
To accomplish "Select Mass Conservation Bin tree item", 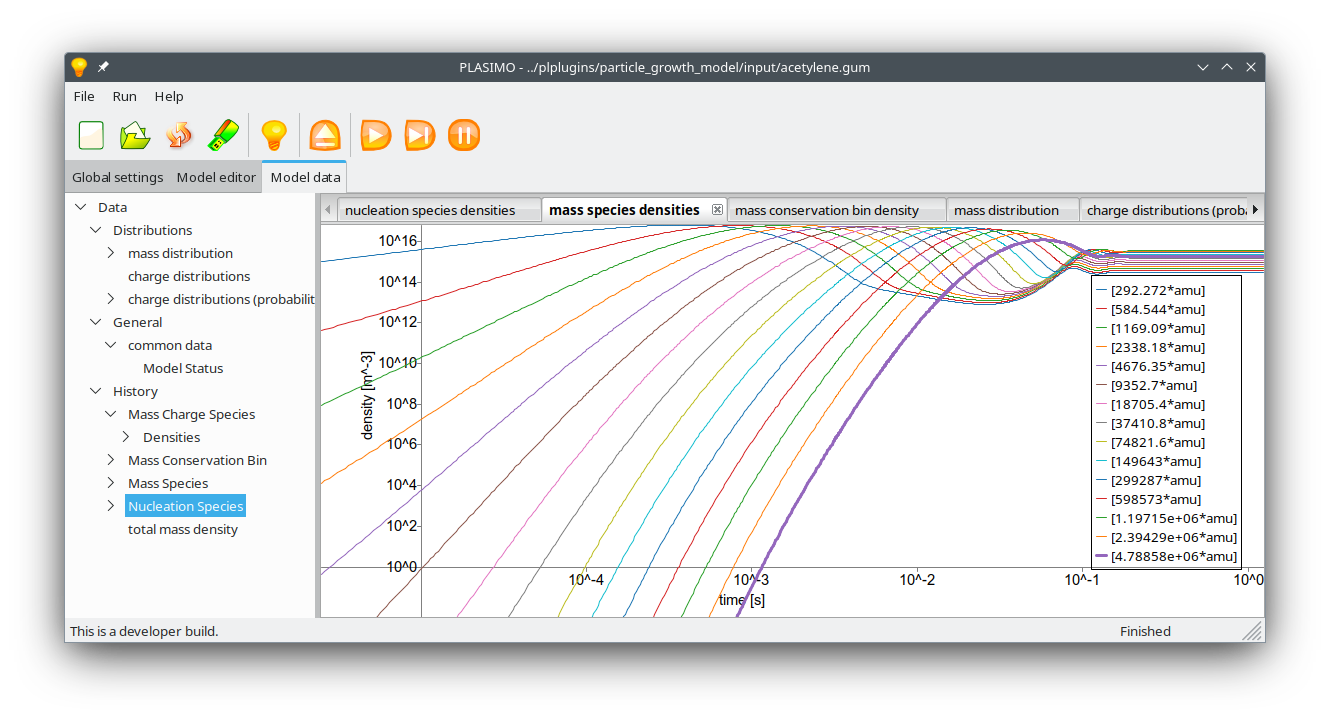I will (x=197, y=460).
